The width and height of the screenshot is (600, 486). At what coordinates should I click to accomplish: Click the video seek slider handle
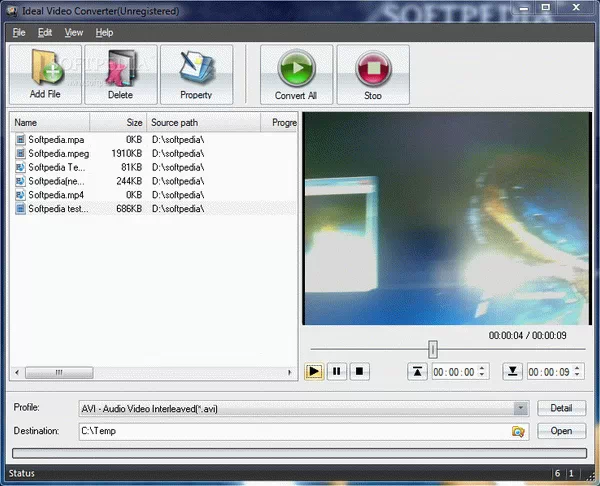click(x=433, y=349)
